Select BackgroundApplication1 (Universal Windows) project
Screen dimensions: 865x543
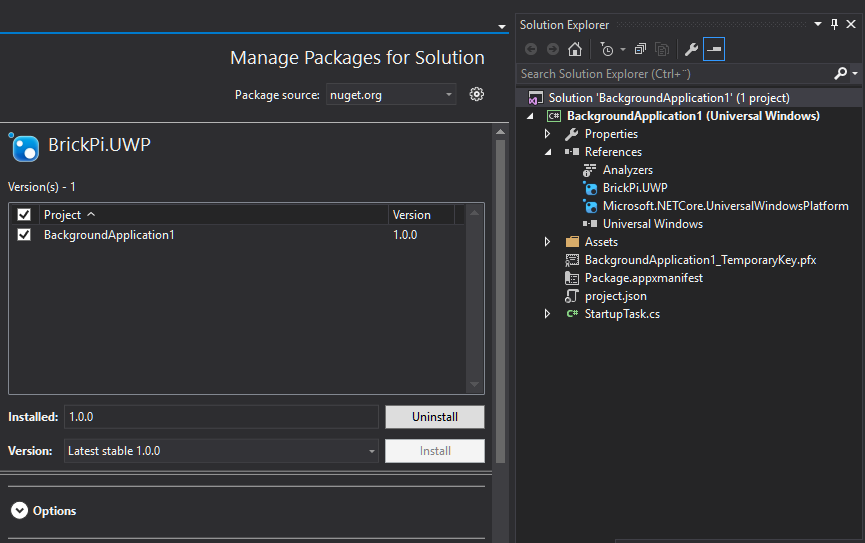(693, 116)
